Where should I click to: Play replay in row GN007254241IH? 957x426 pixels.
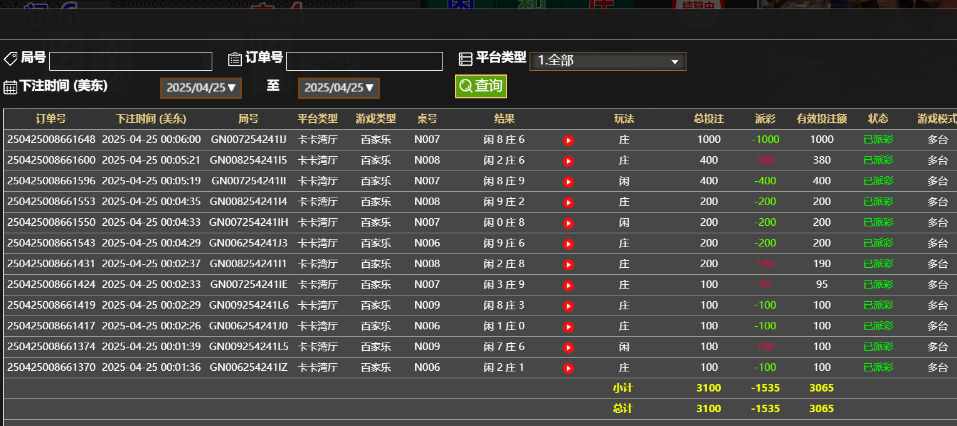pyautogui.click(x=568, y=223)
